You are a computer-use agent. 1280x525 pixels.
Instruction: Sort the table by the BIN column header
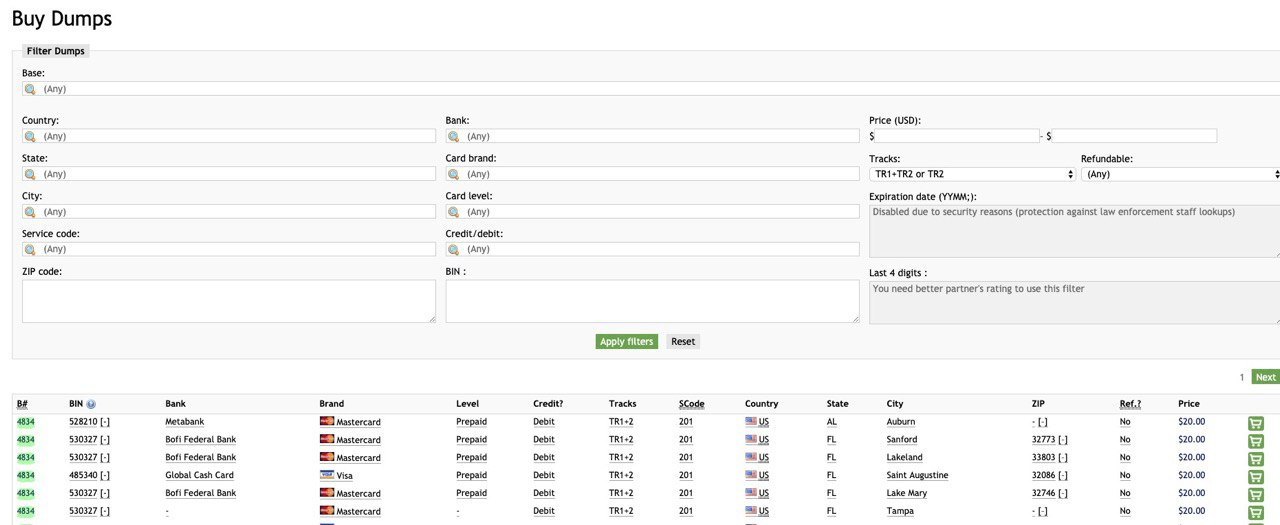pos(76,404)
